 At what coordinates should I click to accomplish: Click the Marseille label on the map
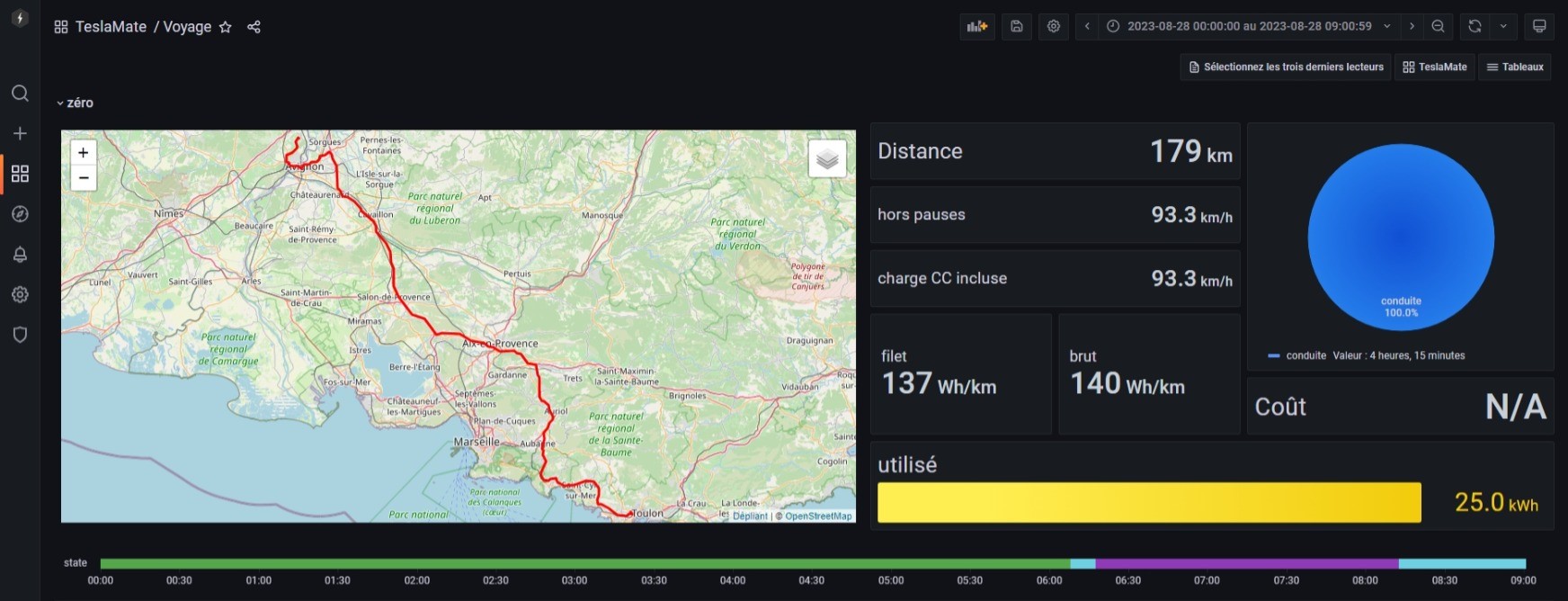click(477, 442)
